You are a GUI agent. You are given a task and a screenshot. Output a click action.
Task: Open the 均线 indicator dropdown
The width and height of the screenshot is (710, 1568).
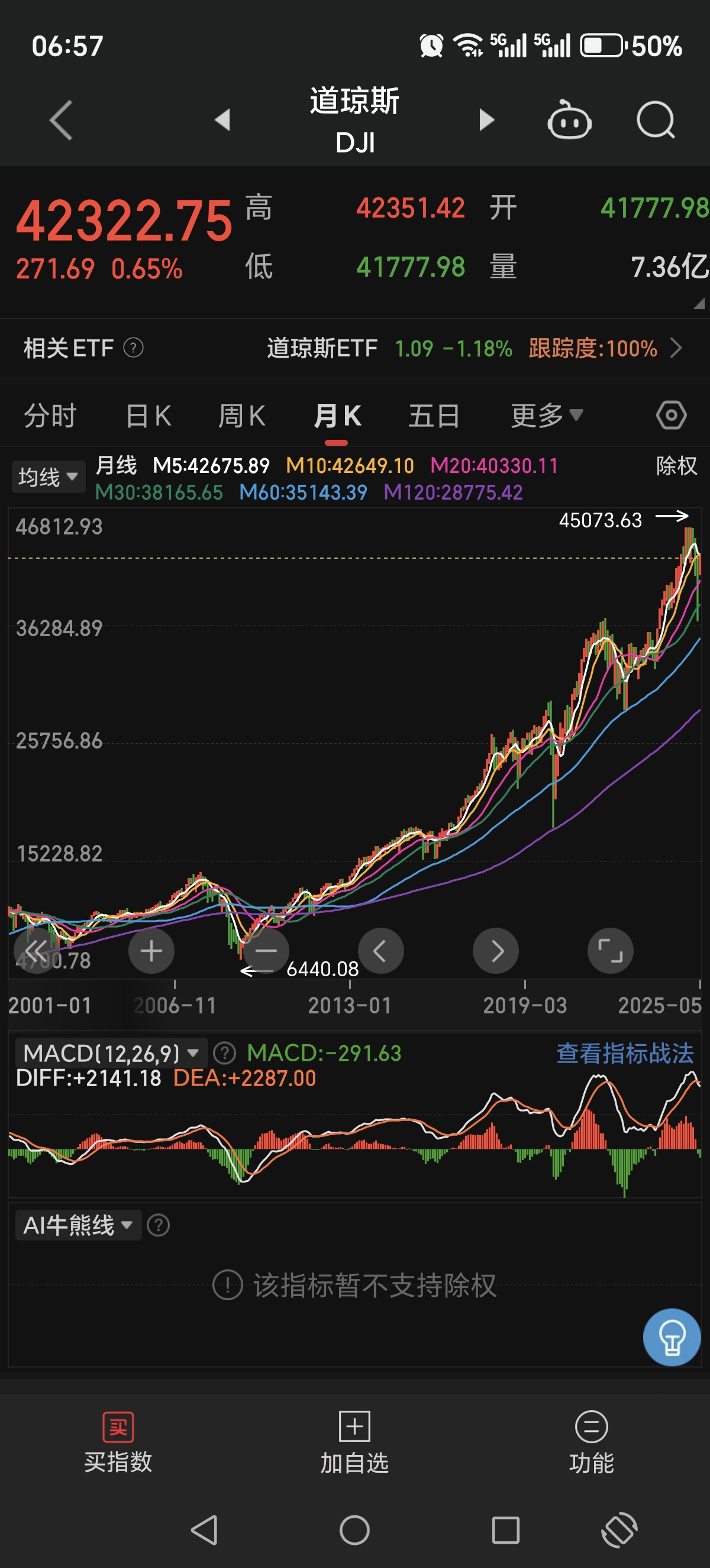click(48, 477)
